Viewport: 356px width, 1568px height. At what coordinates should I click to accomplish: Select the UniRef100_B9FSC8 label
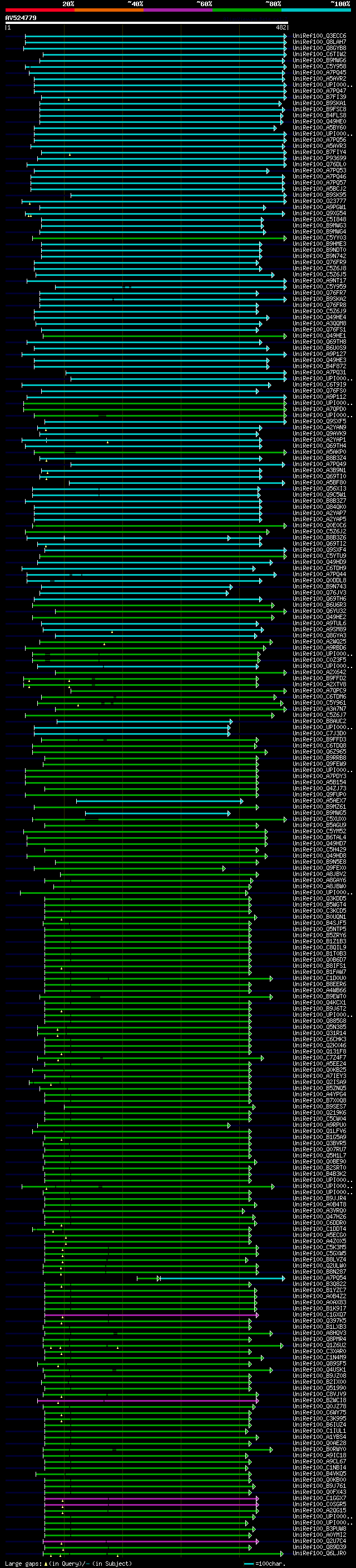click(319, 109)
